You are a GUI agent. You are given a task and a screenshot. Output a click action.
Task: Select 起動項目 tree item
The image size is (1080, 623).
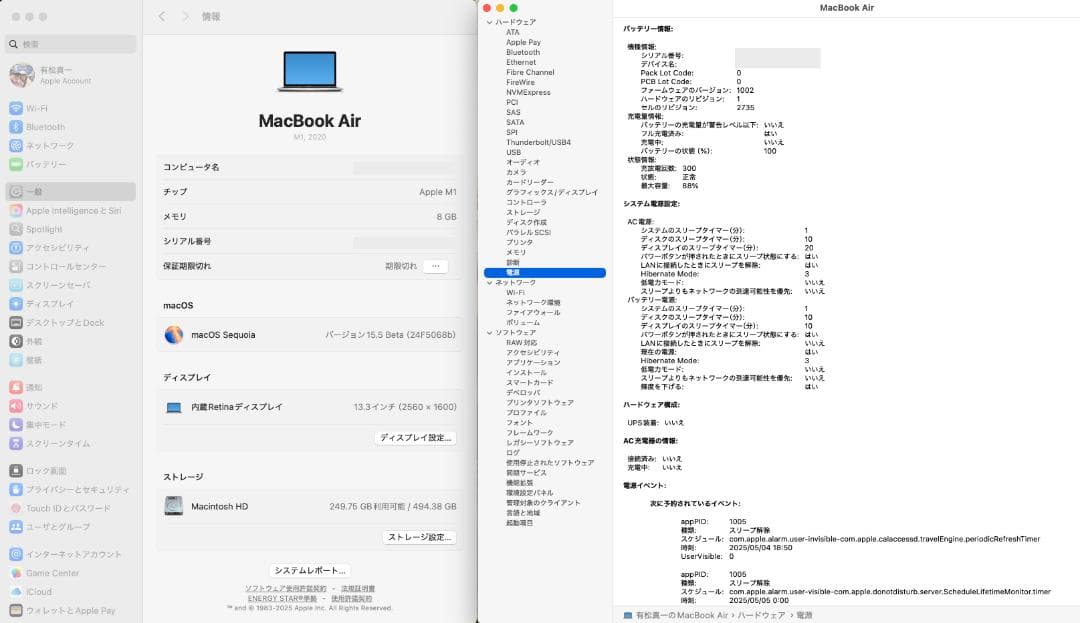[519, 523]
